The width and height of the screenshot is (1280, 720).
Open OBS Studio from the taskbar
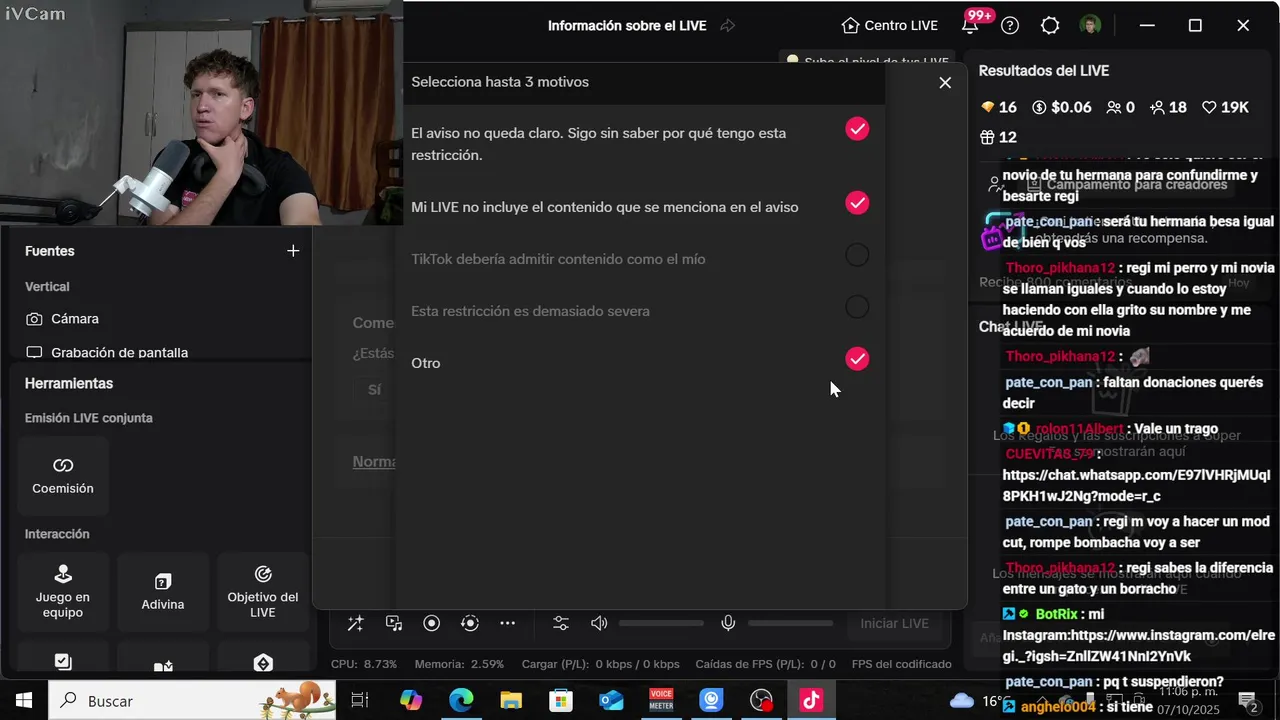tap(761, 700)
